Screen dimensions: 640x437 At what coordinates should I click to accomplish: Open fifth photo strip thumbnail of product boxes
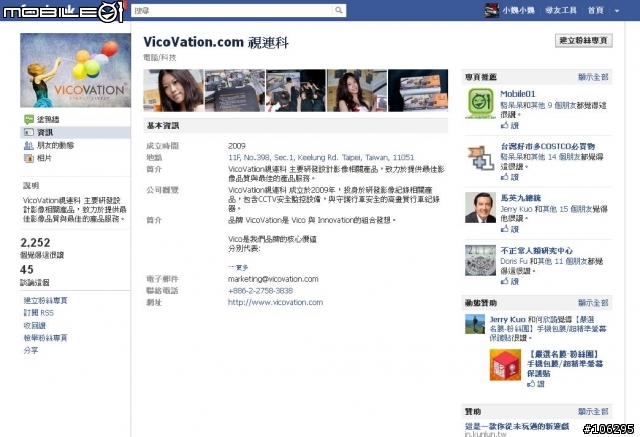tap(418, 91)
